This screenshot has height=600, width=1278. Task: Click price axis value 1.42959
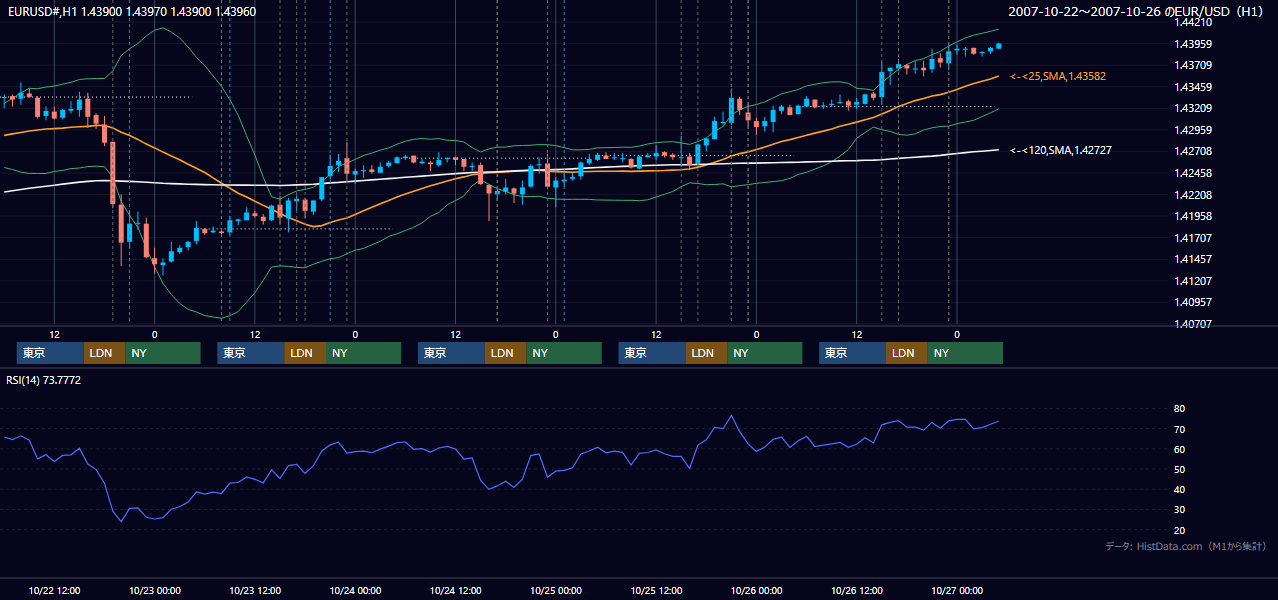[1192, 130]
